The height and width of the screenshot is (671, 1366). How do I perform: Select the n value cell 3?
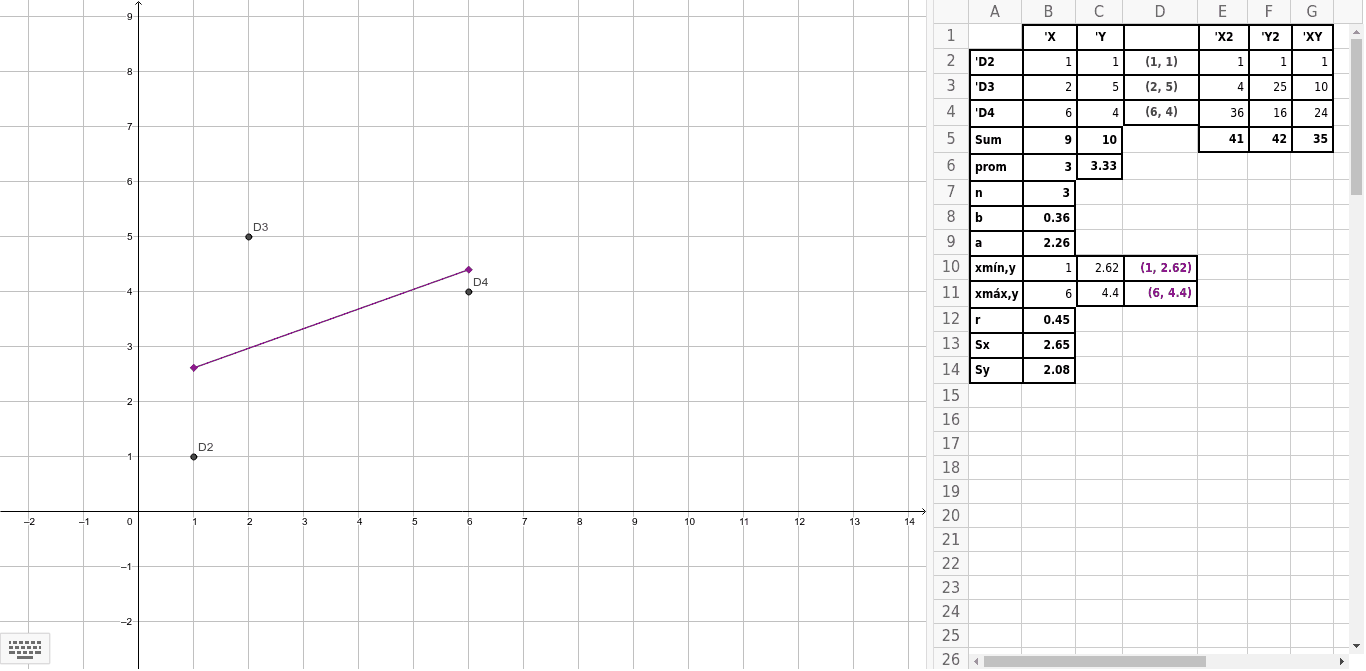click(x=1048, y=192)
